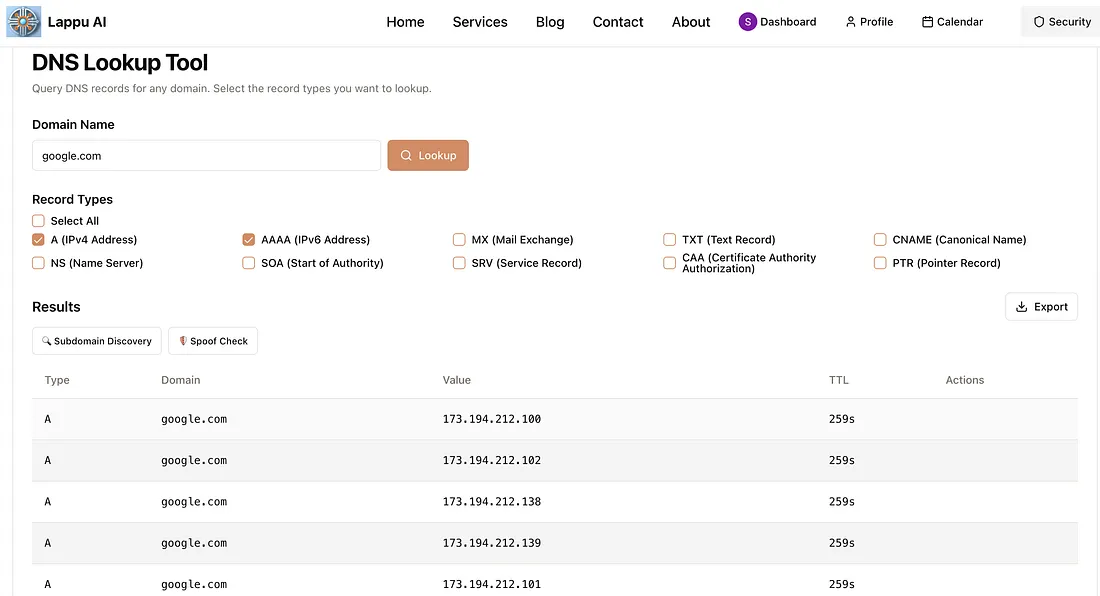Image resolution: width=1100 pixels, height=596 pixels.
Task: Select the value 173.194.212.138
Action: click(x=492, y=502)
